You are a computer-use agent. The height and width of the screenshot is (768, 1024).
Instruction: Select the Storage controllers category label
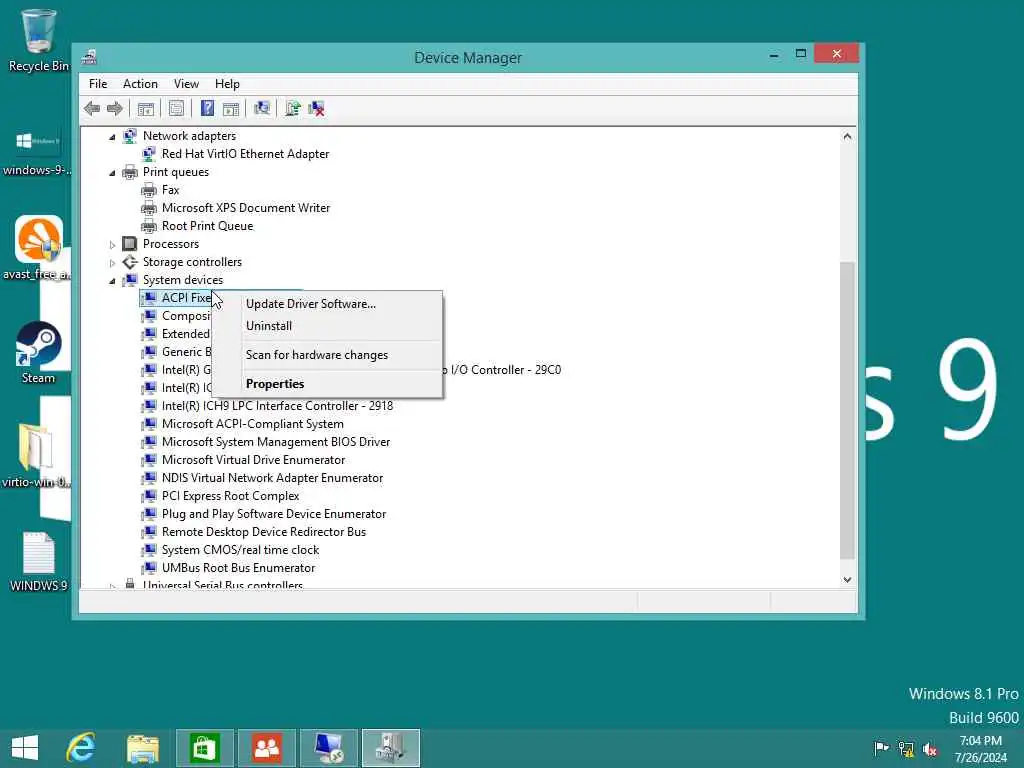(x=192, y=262)
